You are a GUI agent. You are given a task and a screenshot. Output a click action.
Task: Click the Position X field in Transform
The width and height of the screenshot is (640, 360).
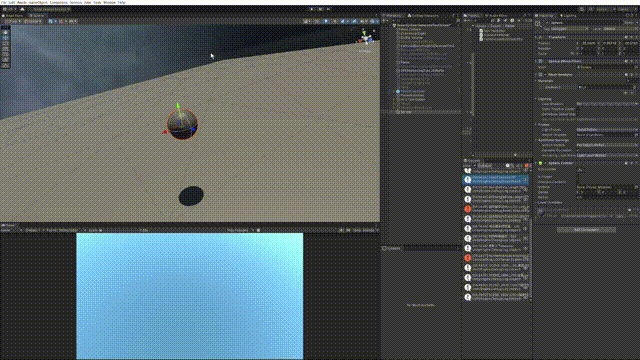(588, 43)
